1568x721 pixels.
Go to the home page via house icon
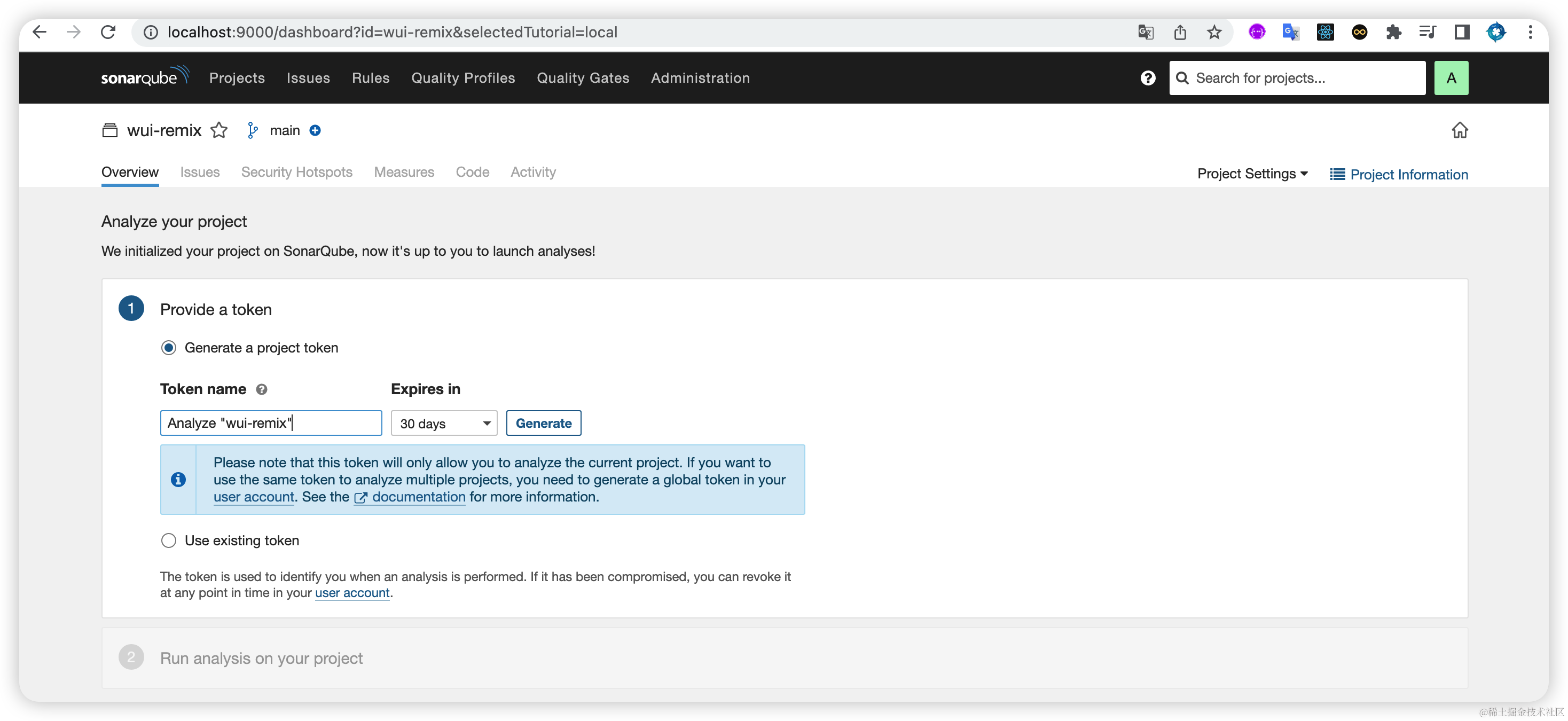(1459, 130)
